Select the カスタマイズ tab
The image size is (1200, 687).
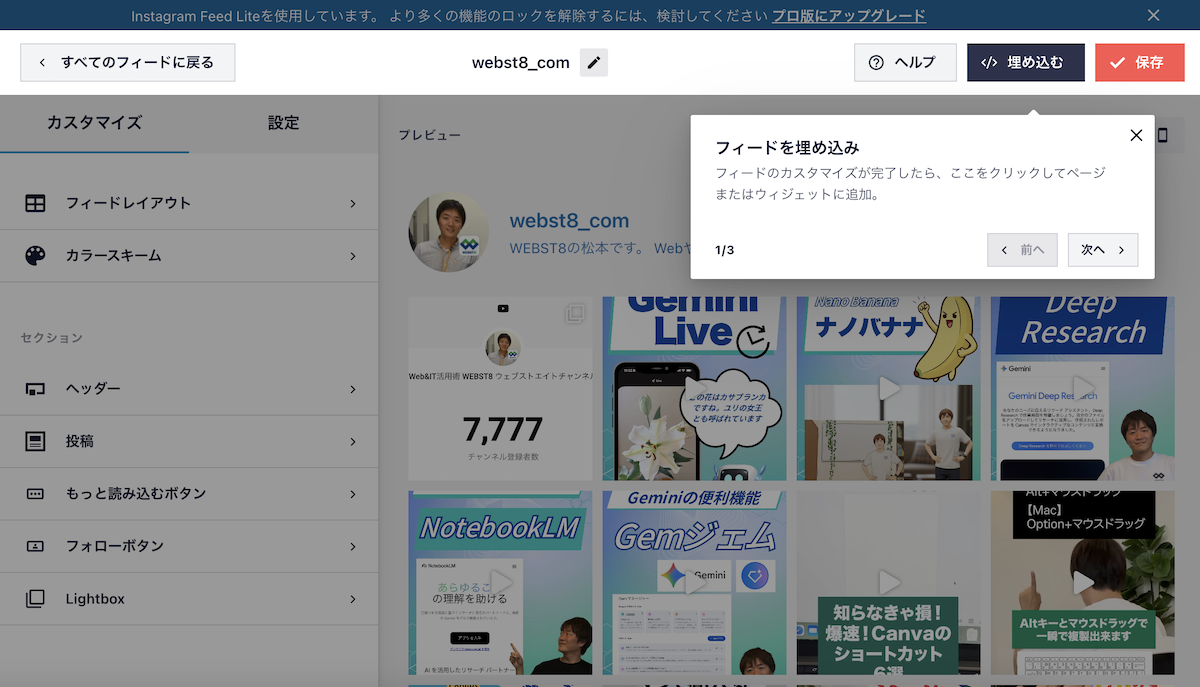tap(94, 123)
